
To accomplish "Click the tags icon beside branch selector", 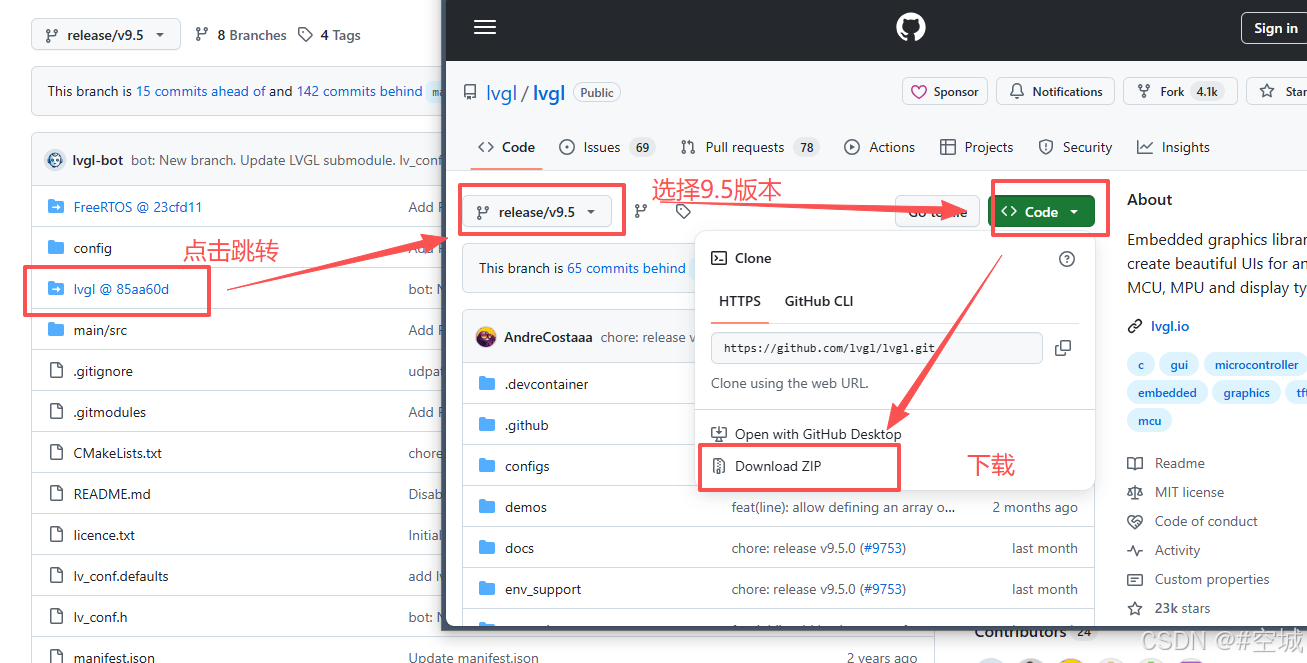I will [x=683, y=211].
